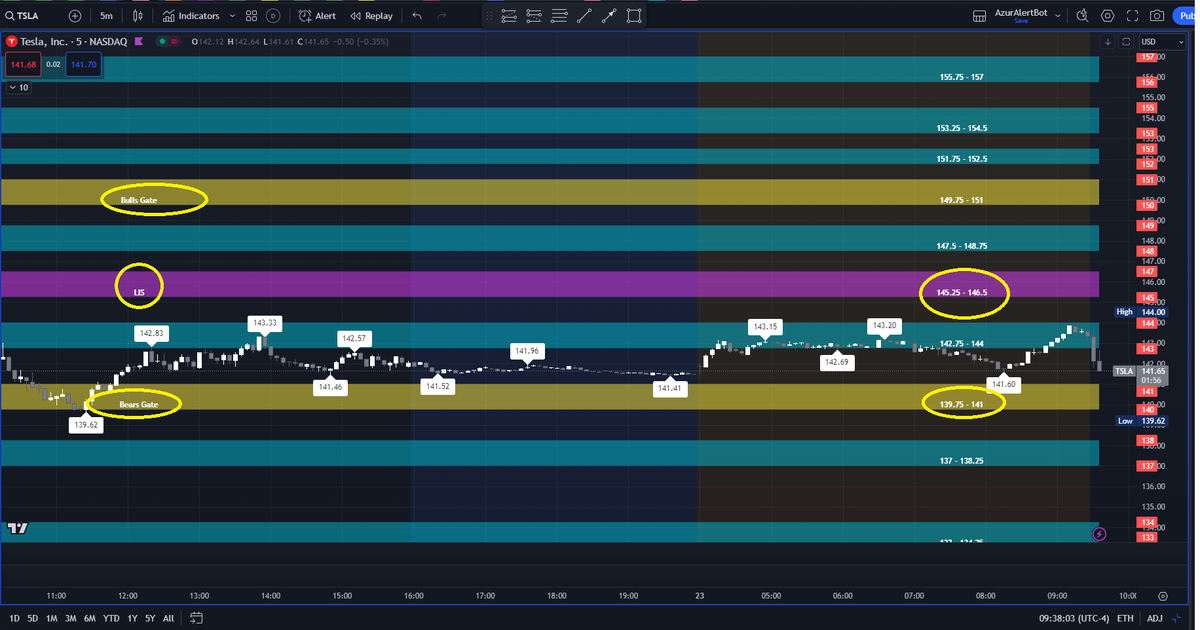Switch range to 5Y
This screenshot has width=1200, height=630.
[150, 618]
